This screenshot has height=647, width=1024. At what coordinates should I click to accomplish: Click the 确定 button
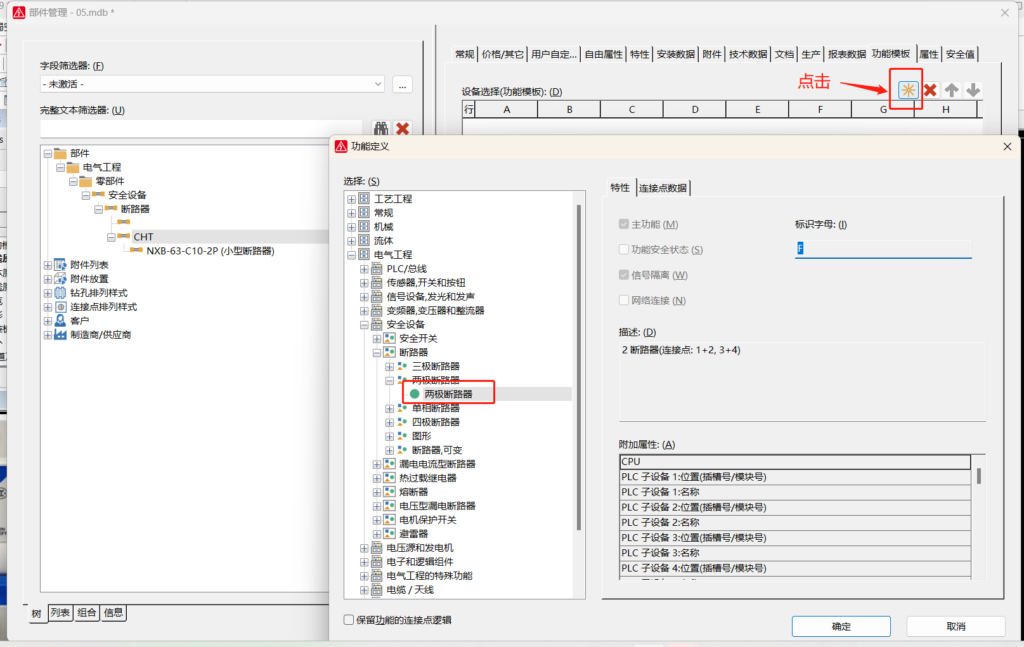[x=841, y=626]
